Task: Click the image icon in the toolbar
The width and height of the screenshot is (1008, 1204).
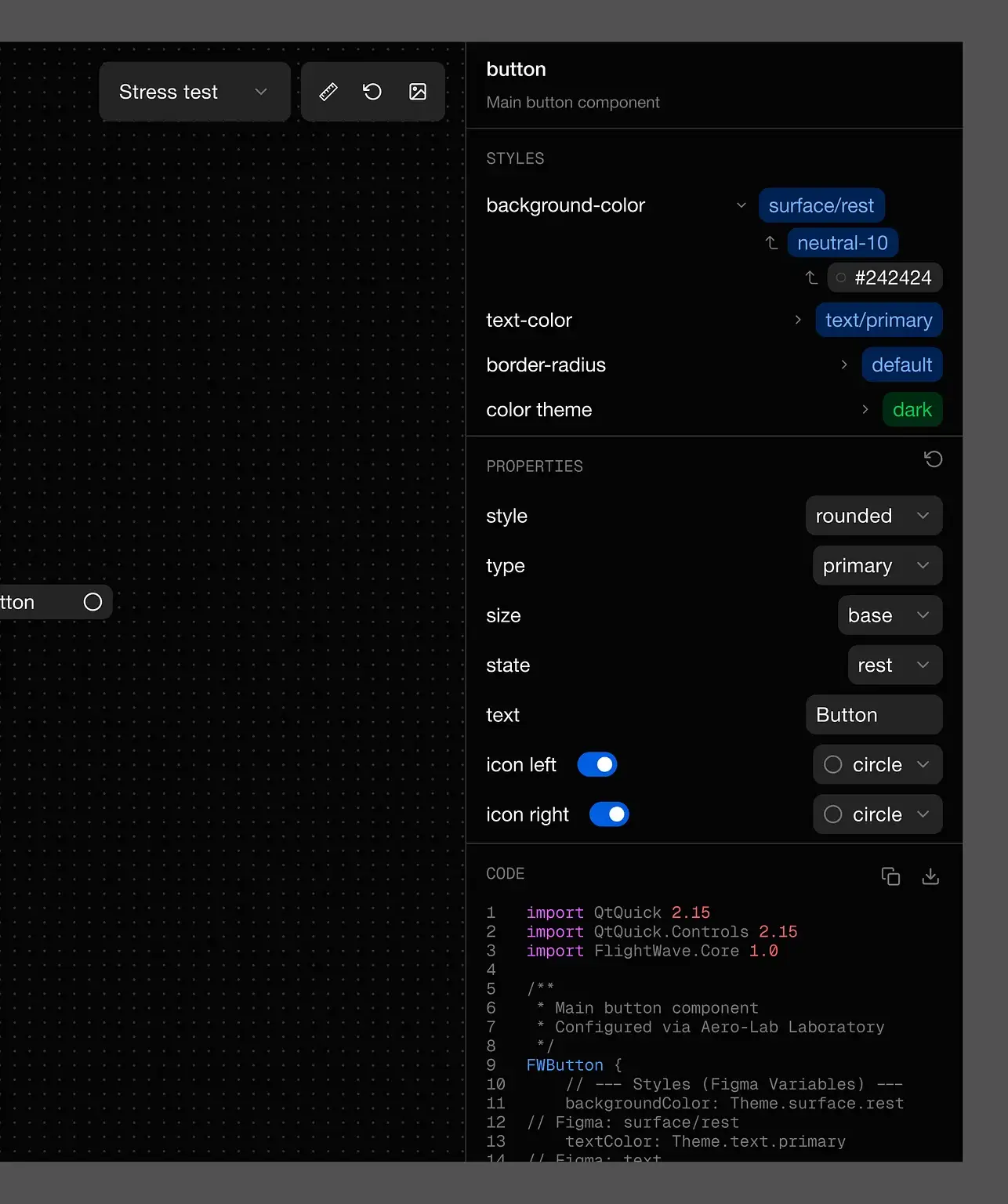Action: (418, 92)
